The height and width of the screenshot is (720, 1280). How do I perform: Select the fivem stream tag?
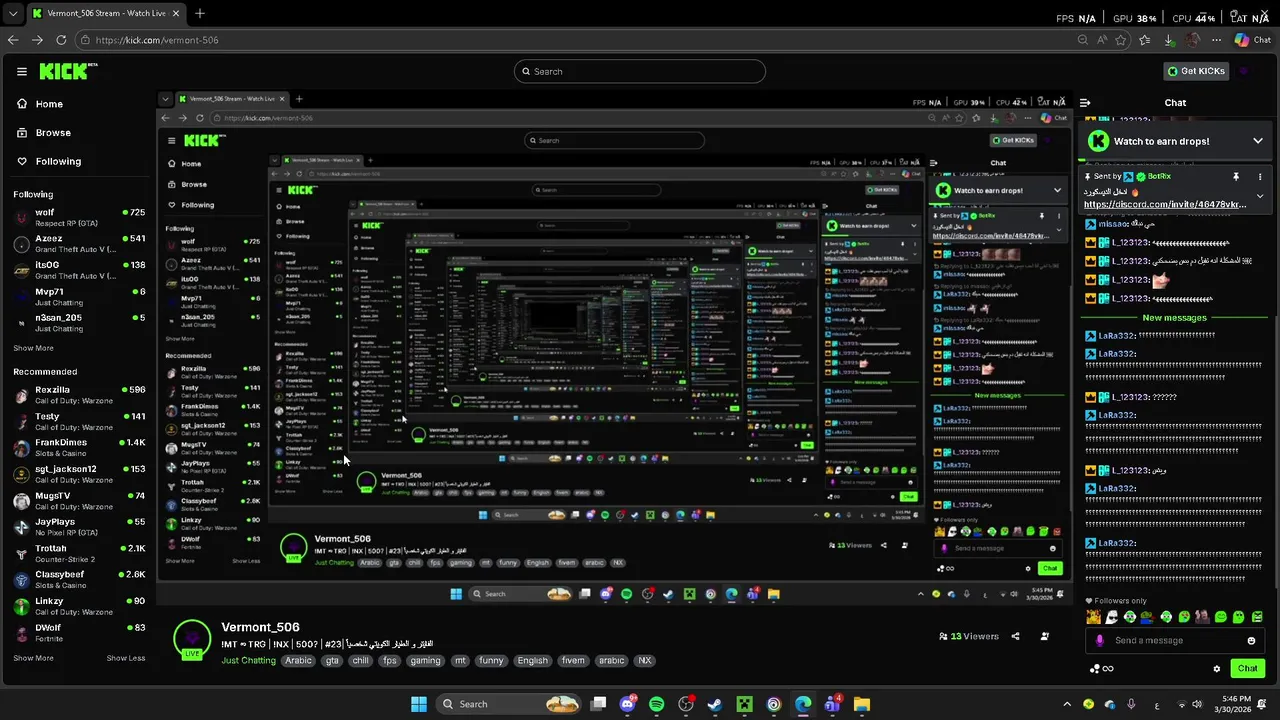(573, 661)
